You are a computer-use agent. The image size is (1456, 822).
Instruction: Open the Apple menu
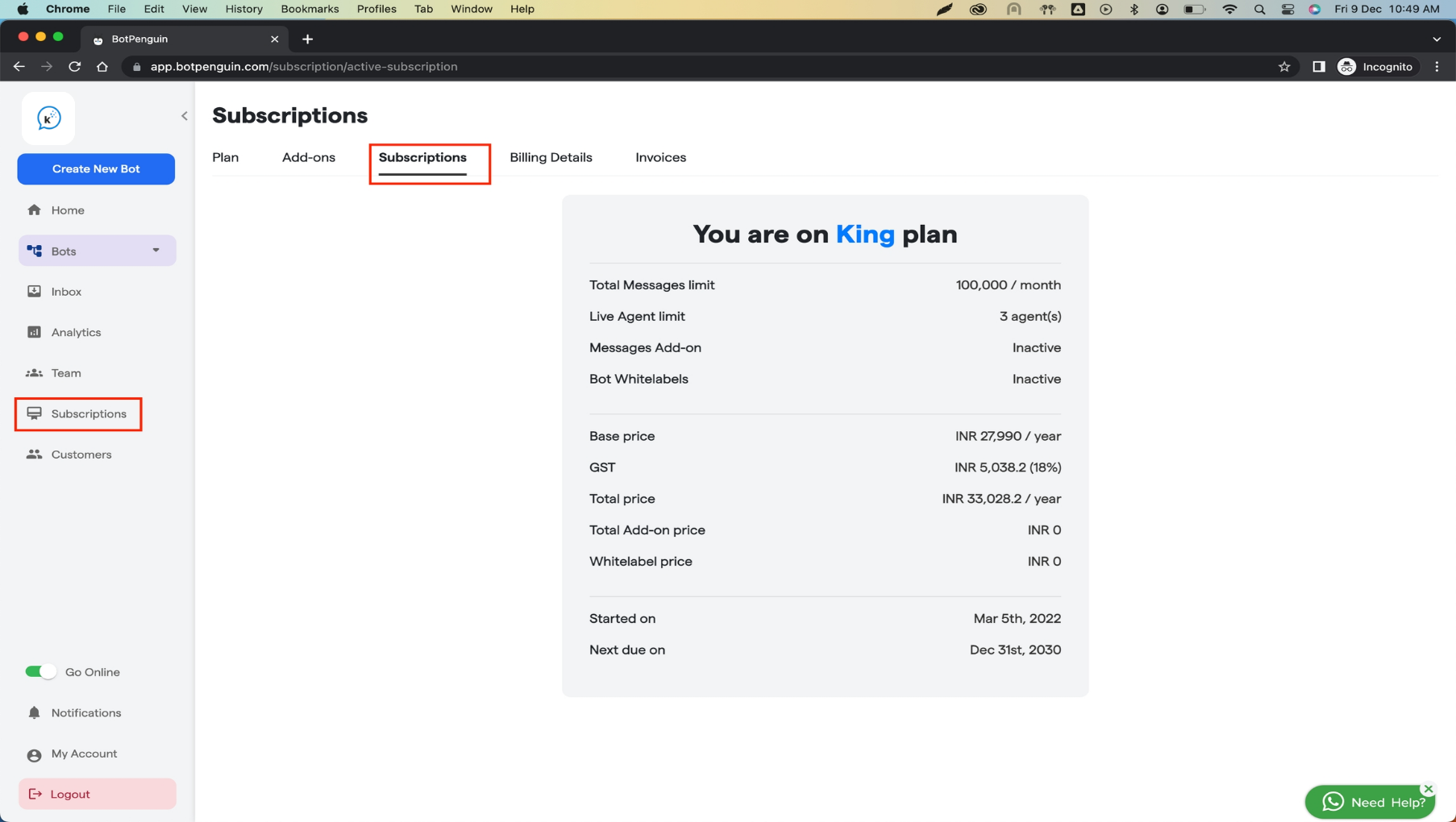point(23,9)
